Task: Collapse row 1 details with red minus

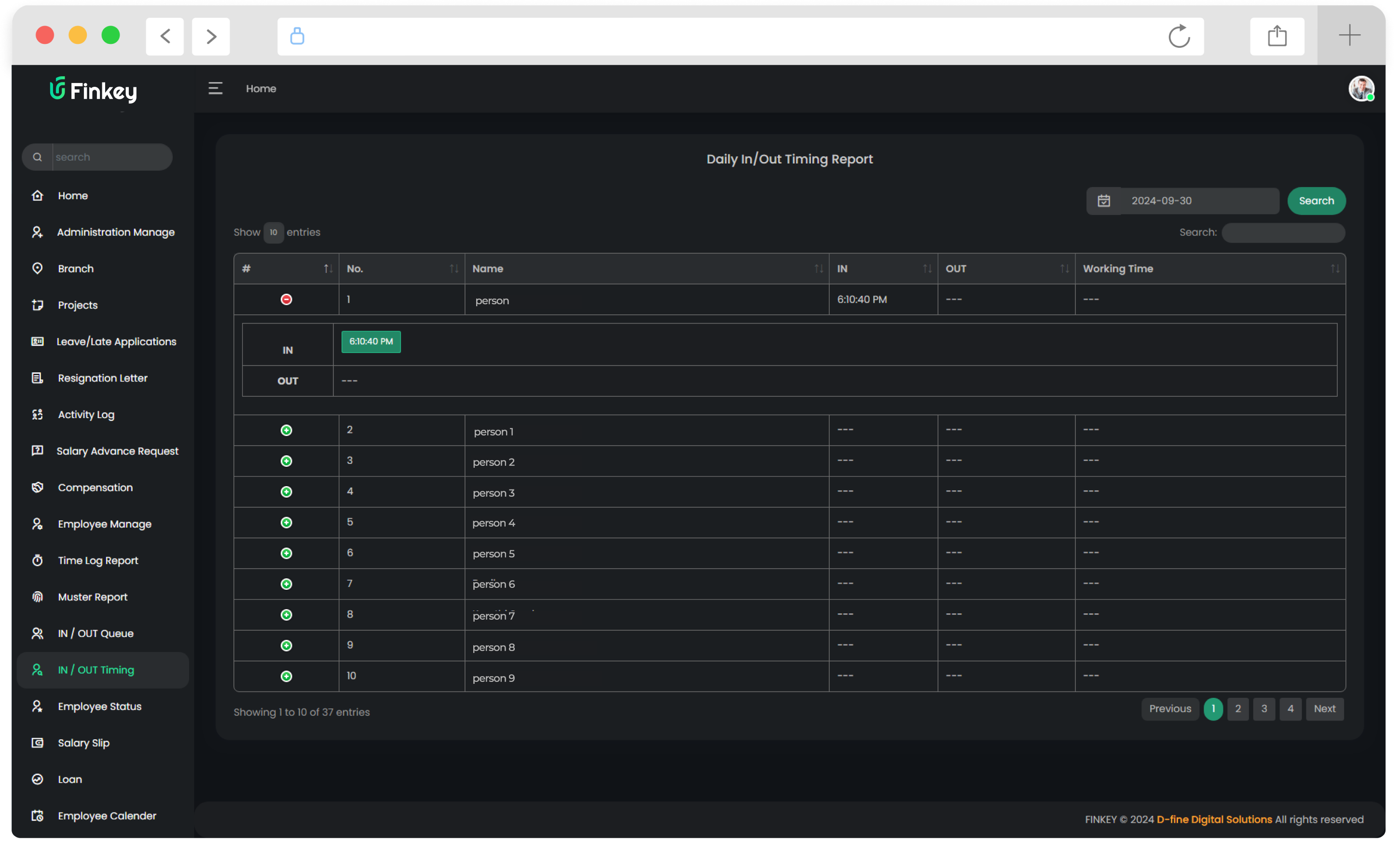Action: click(287, 299)
